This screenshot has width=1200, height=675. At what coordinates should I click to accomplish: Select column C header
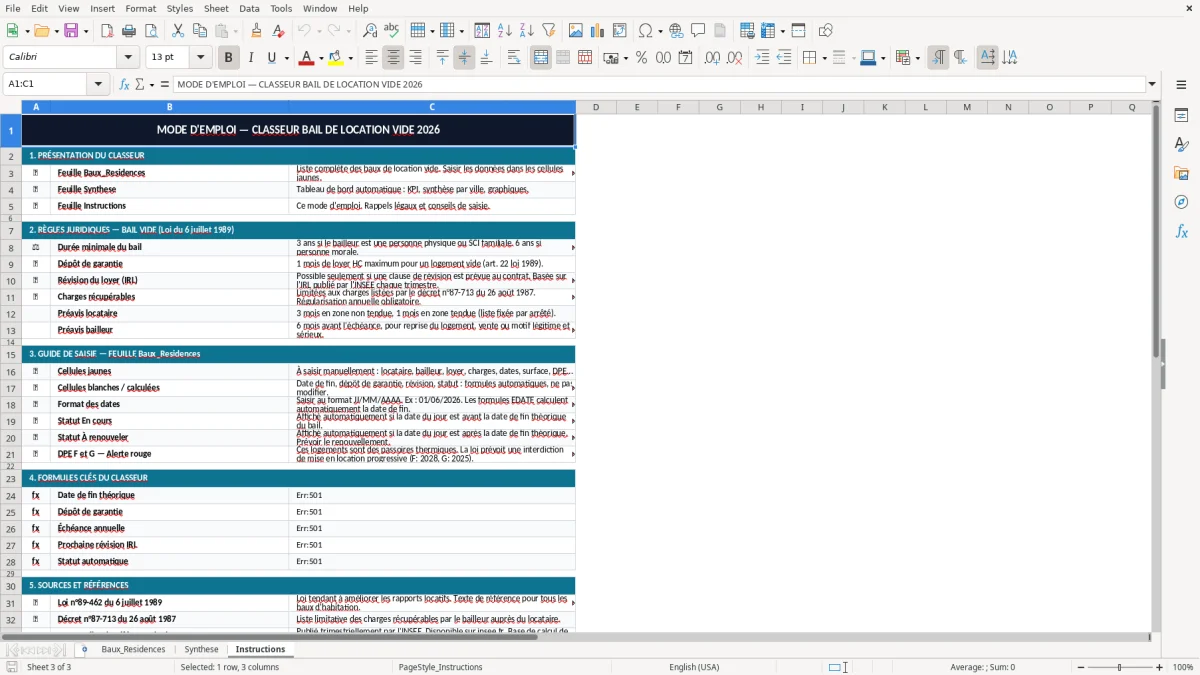[432, 107]
